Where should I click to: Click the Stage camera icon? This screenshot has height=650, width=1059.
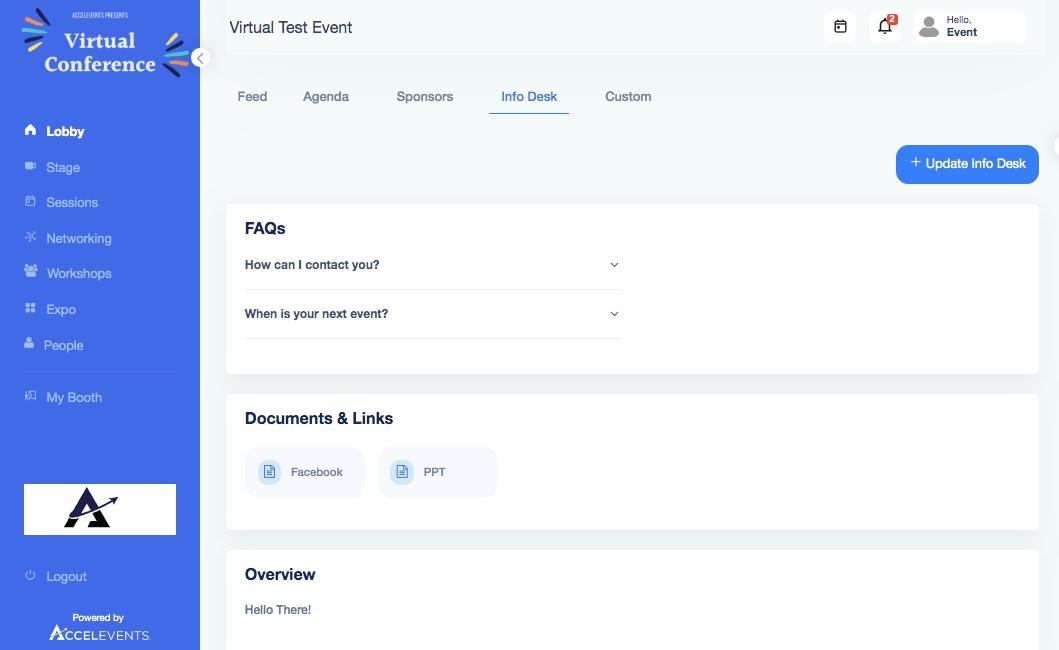click(30, 167)
